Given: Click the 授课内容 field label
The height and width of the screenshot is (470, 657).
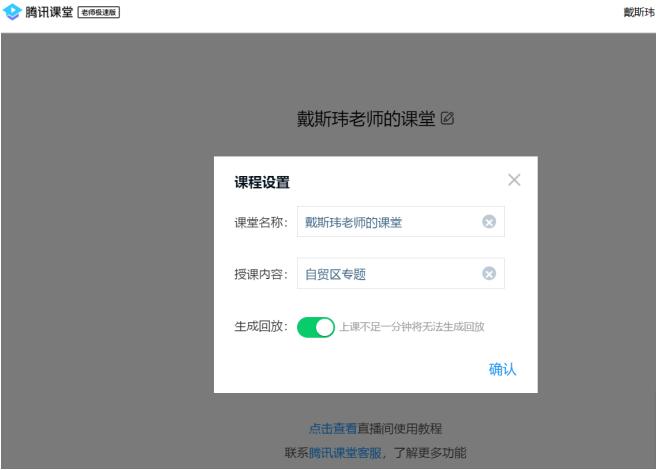Looking at the screenshot, I should 260,274.
